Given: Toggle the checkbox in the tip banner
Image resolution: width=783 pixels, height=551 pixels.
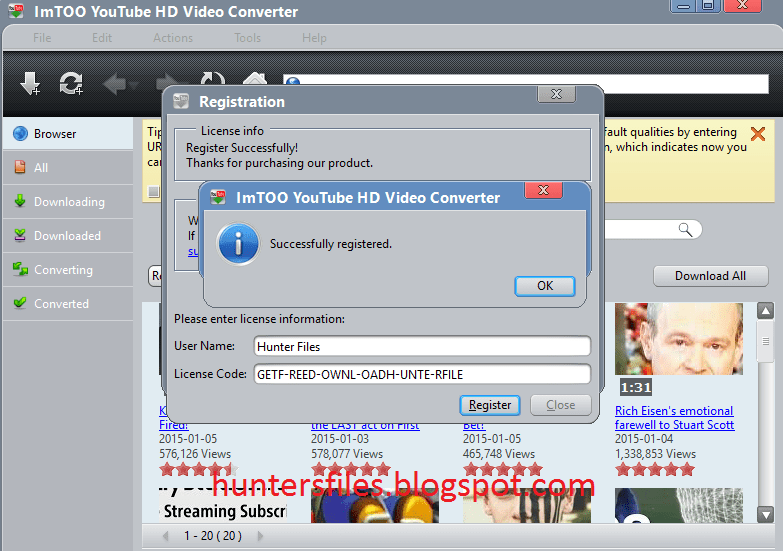Looking at the screenshot, I should [x=154, y=191].
